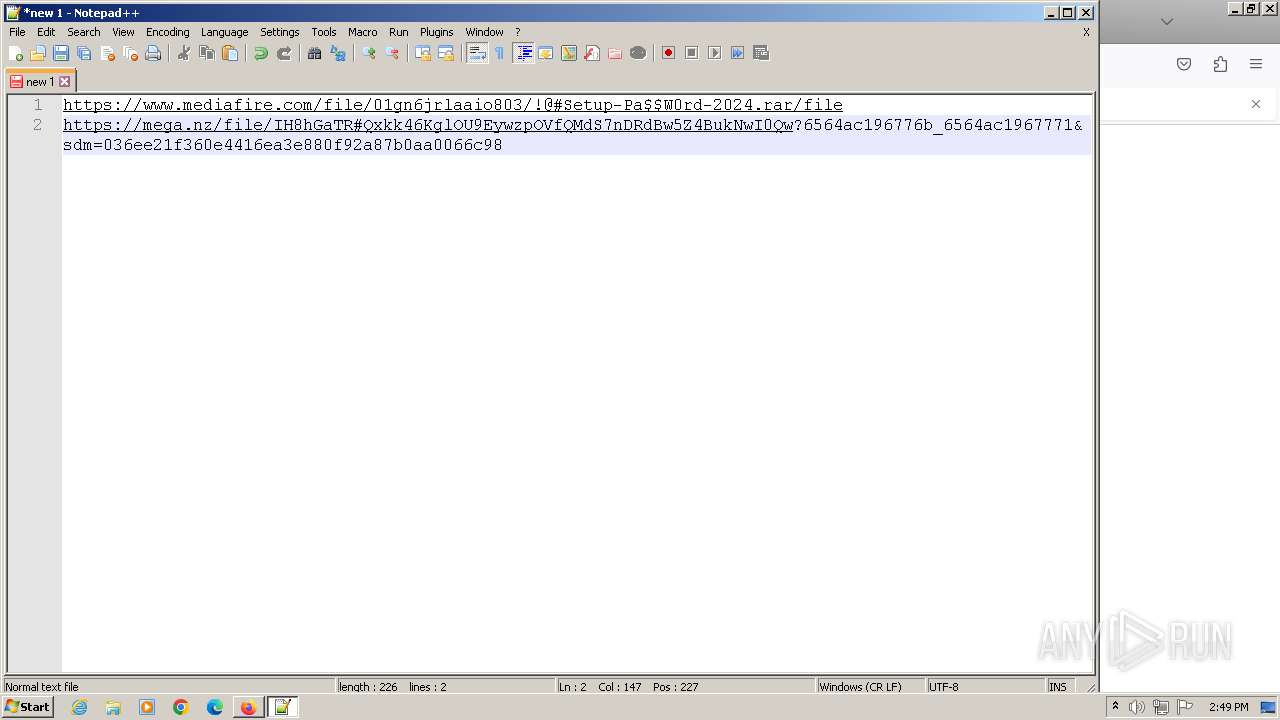The height and width of the screenshot is (720, 1280).
Task: Toggle synchronize horizontal scrolling
Action: point(446,53)
